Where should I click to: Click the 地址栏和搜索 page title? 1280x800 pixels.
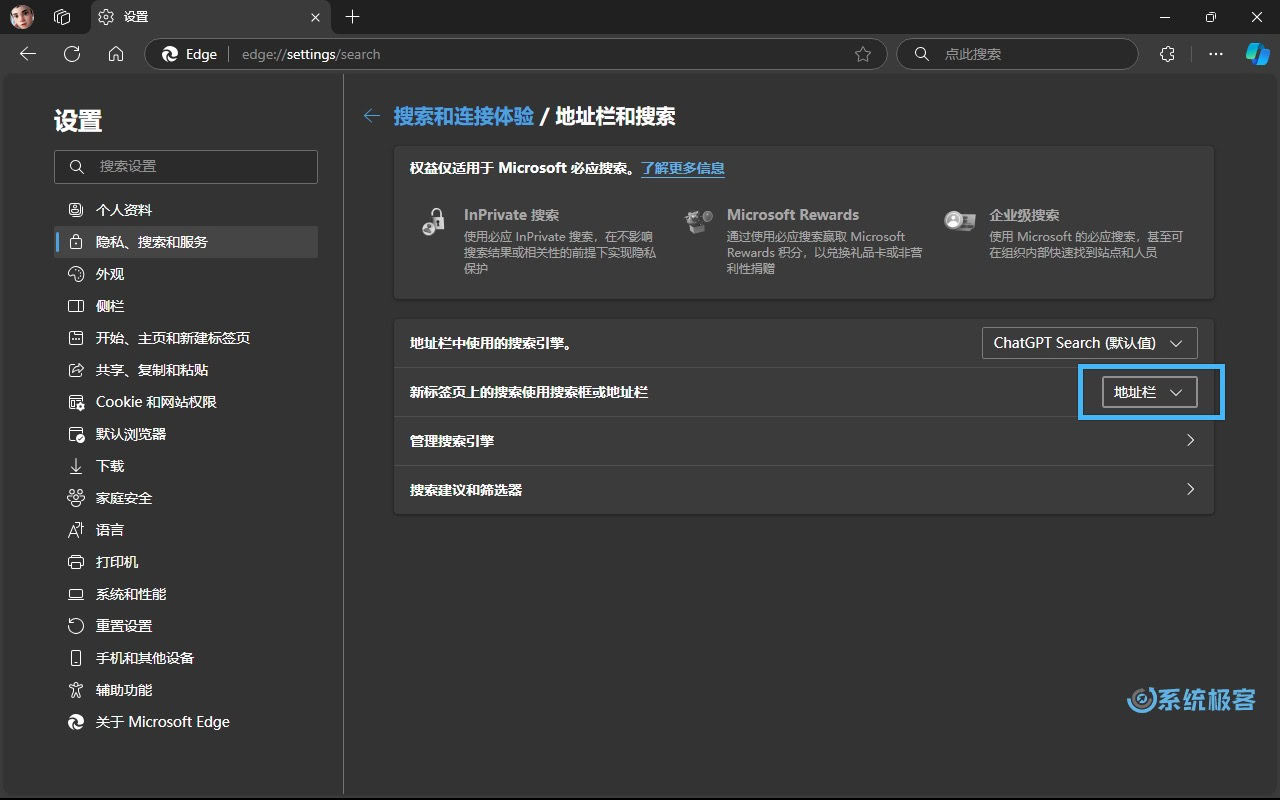click(615, 116)
